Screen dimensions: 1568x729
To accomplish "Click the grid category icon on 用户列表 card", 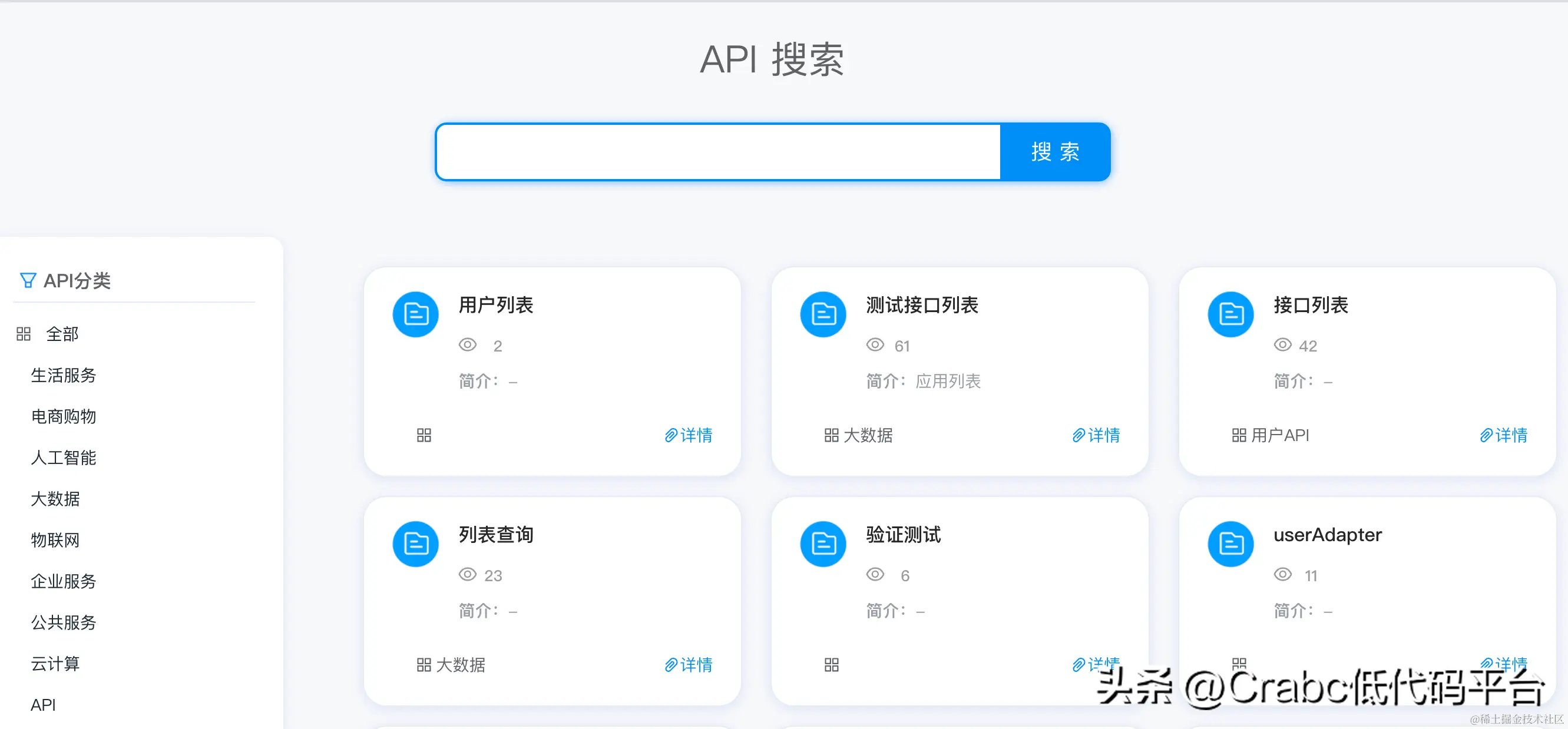I will click(x=424, y=435).
